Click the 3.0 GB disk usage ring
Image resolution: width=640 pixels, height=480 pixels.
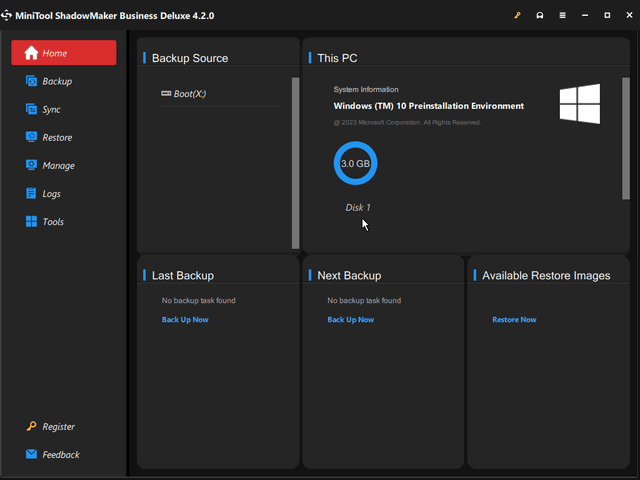[x=355, y=163]
